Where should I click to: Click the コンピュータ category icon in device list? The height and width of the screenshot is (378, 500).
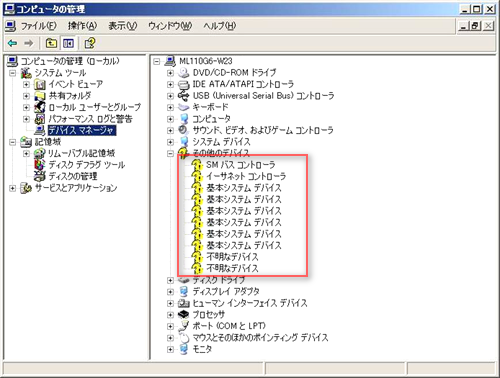pos(184,119)
